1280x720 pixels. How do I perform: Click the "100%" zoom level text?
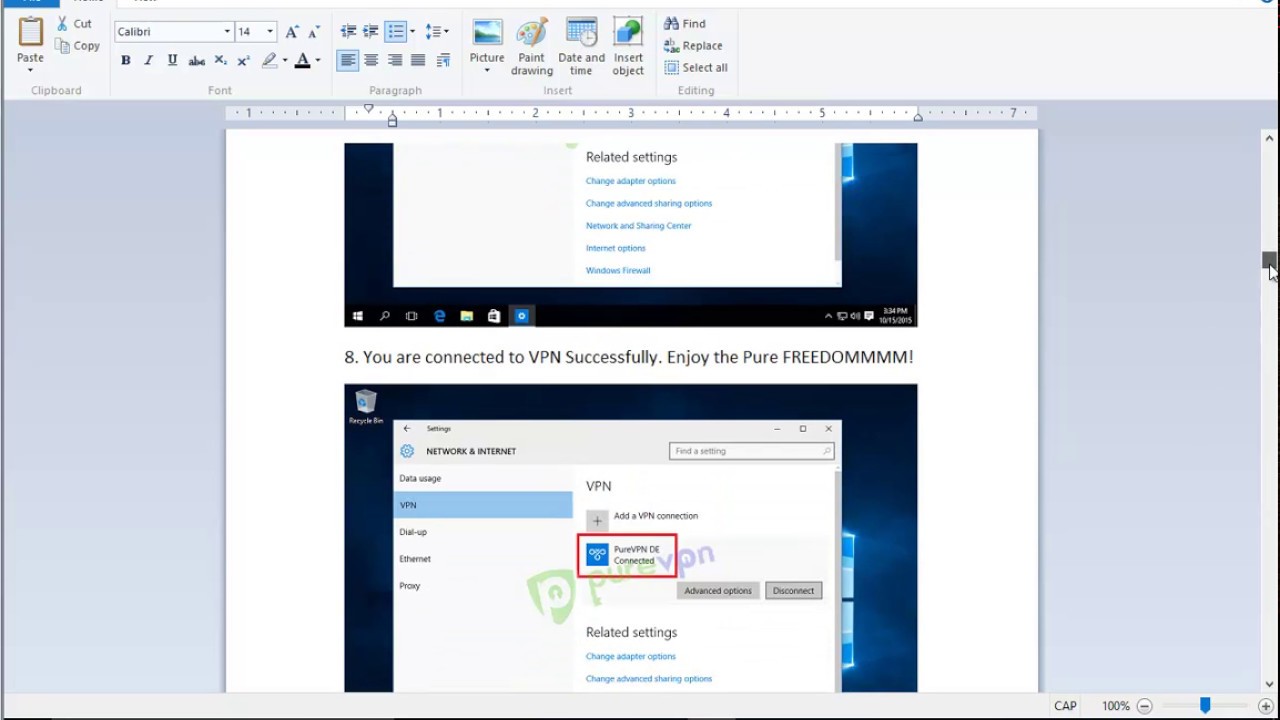pos(1116,706)
